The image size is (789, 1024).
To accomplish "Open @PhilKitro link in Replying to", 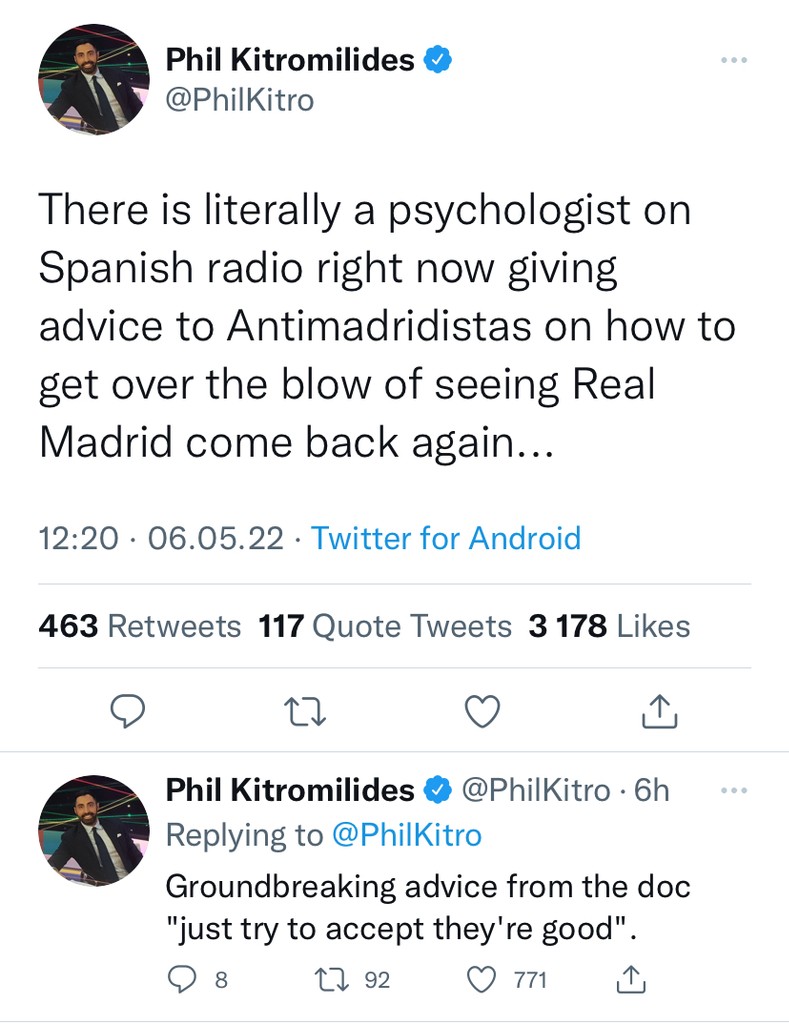I will [x=406, y=835].
